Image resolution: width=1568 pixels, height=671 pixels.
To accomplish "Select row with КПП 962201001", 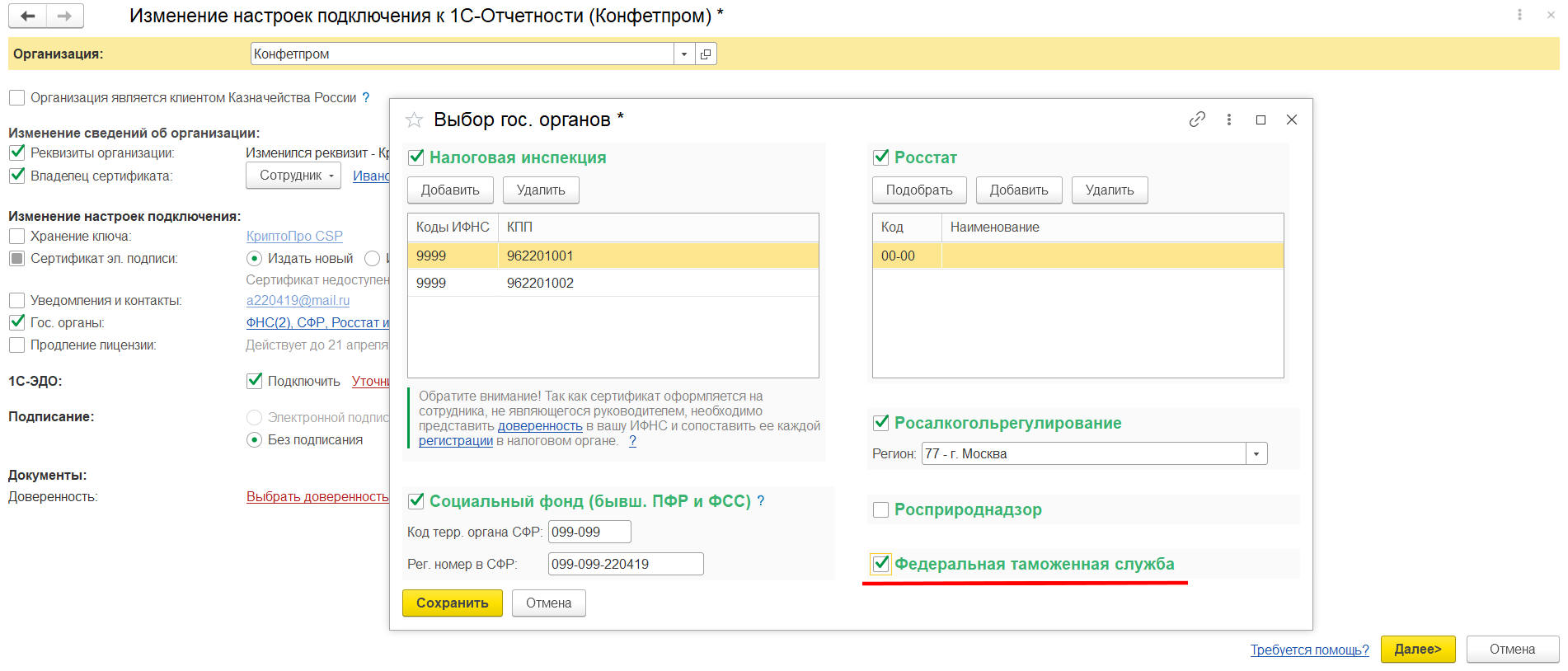I will pos(613,256).
